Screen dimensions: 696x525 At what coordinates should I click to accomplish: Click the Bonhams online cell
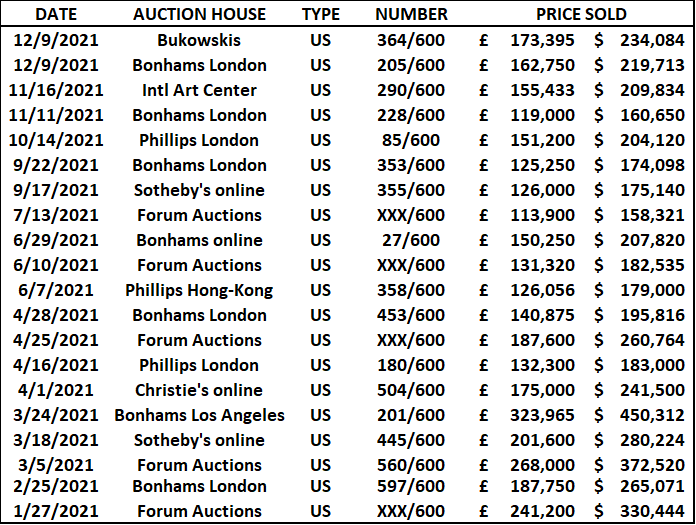tap(200, 240)
